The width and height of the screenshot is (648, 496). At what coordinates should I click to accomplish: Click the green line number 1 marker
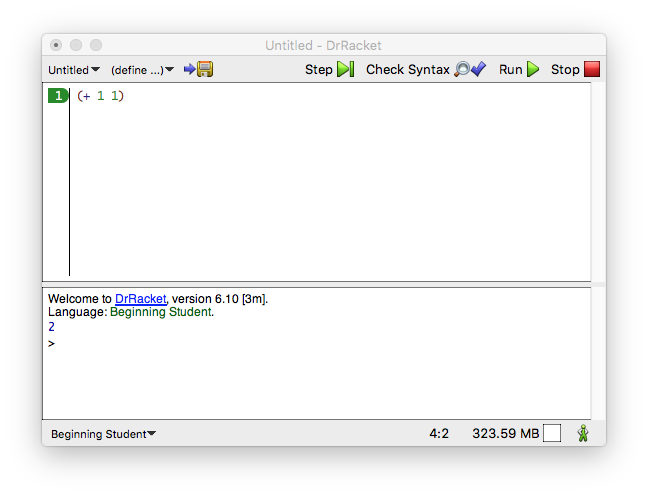(58, 96)
